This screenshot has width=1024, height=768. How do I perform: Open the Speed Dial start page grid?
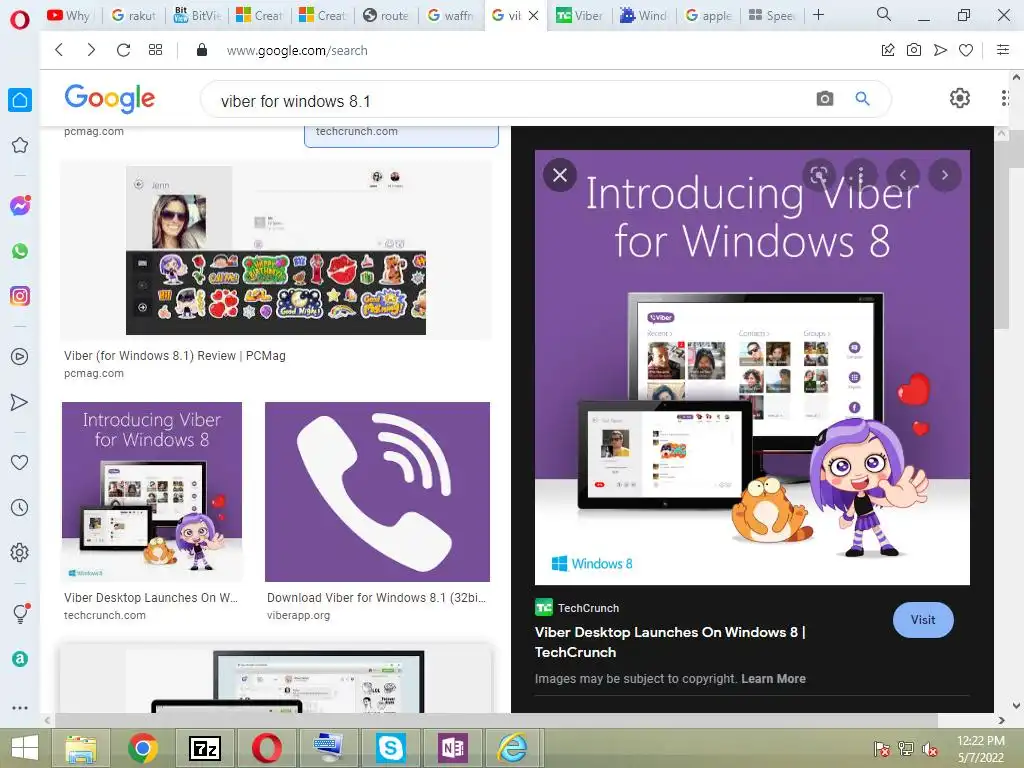[x=155, y=50]
